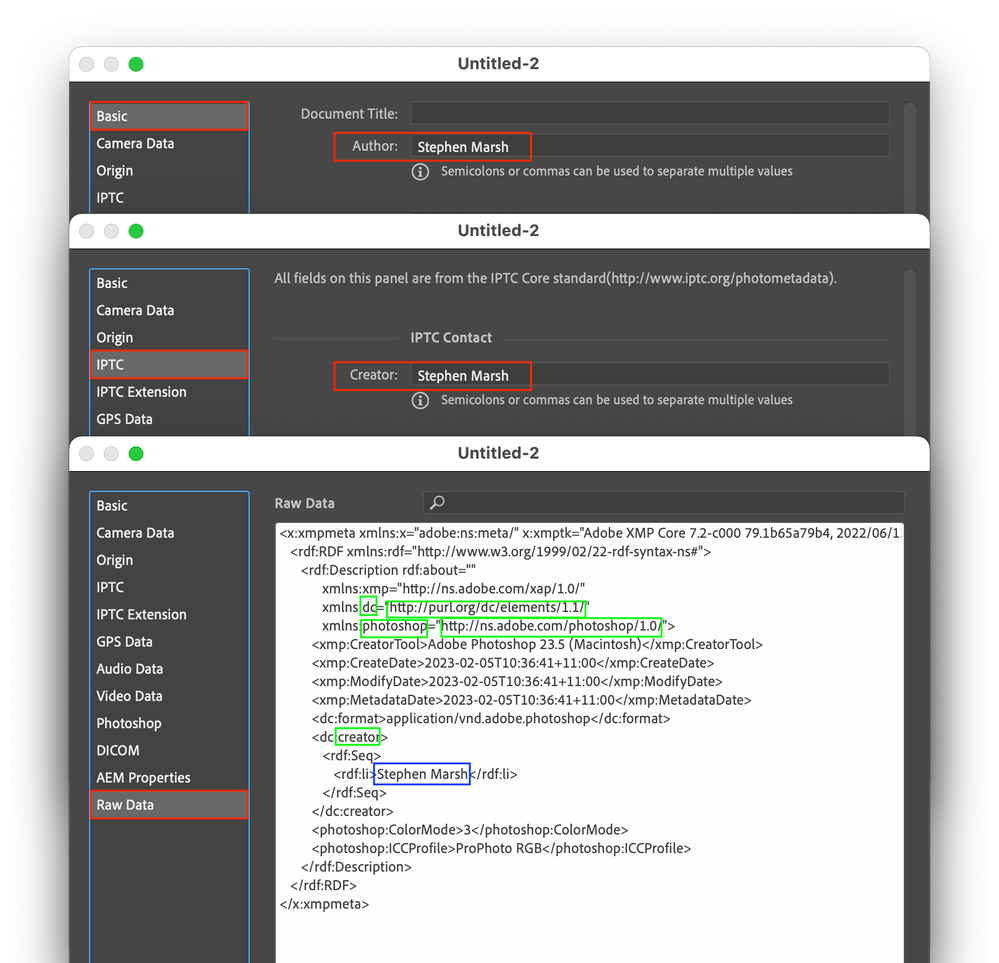Choose Origin in top window sidebar
Image resolution: width=999 pixels, height=963 pixels.
click(x=169, y=171)
